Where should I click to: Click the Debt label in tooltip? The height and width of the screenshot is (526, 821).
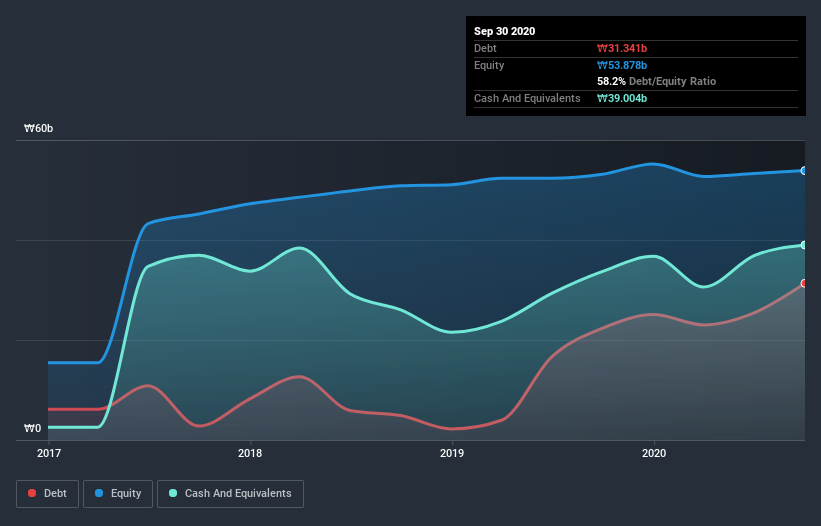(485, 48)
